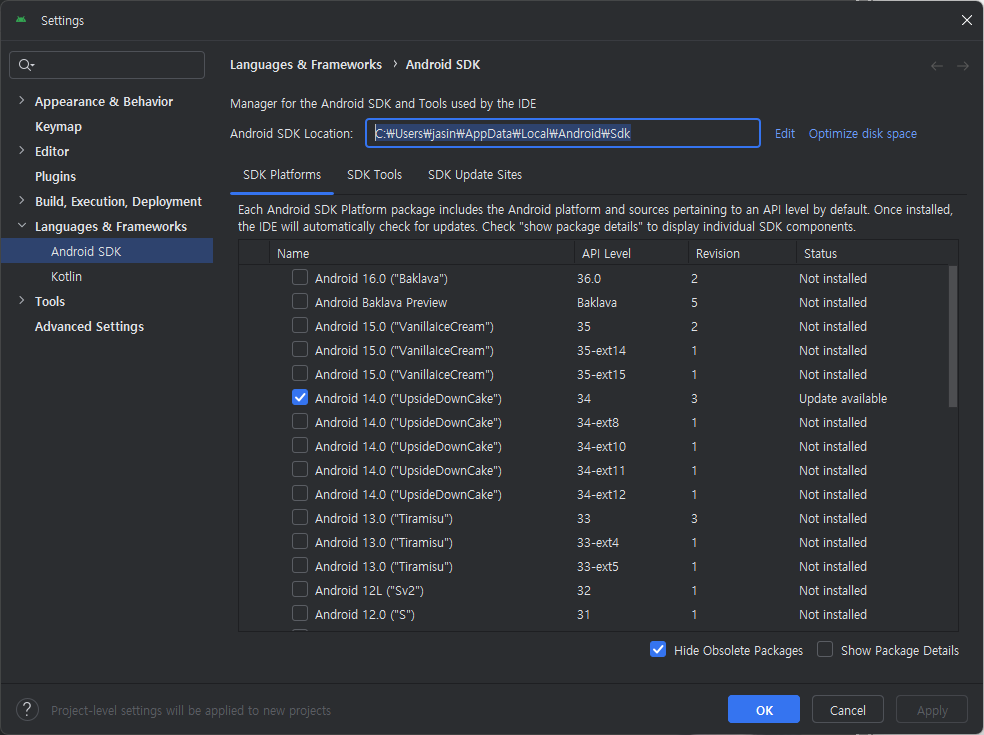Check Android 15.0 API 35 checkbox
984x735 pixels.
(x=300, y=326)
